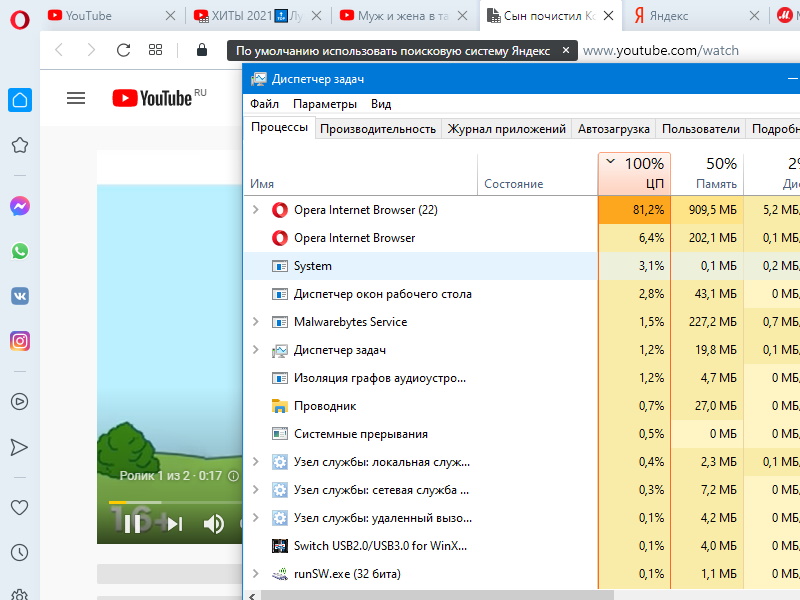Open My Flow arrow icon in sidebar
The height and width of the screenshot is (600, 800).
click(x=19, y=447)
